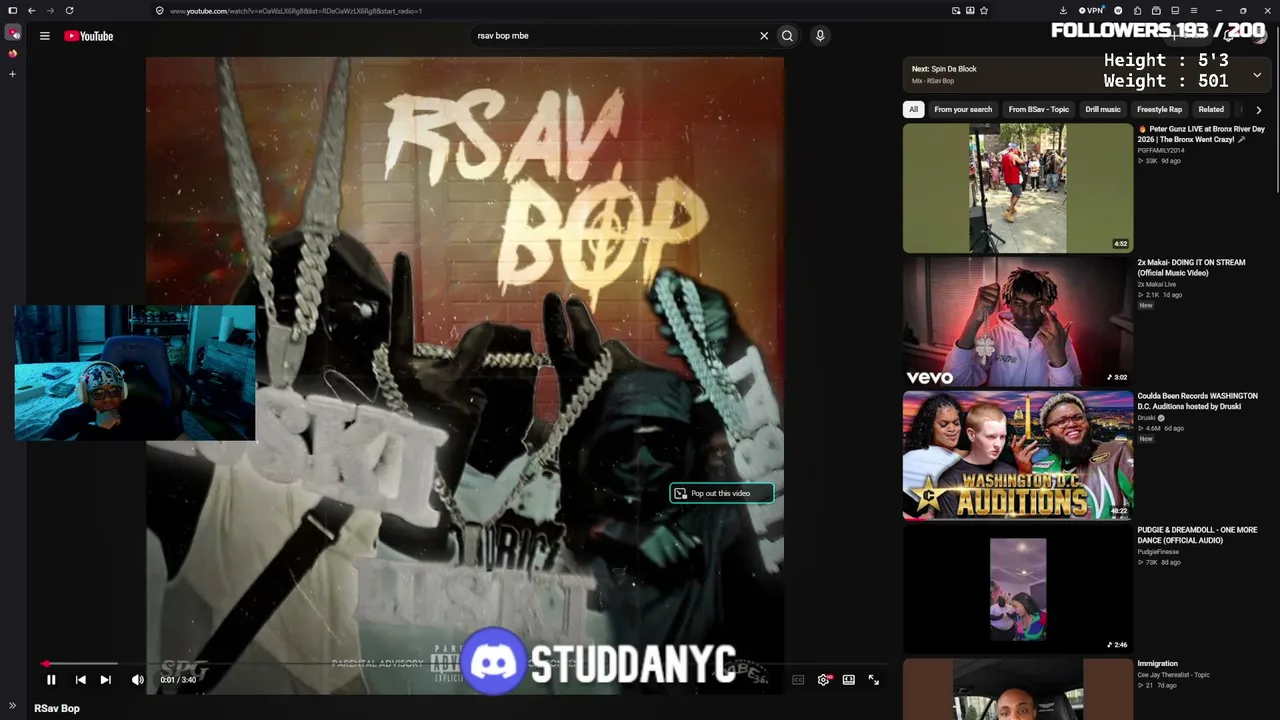Open the Peter Gunz Bronx River Day thumbnail

pyautogui.click(x=1018, y=188)
